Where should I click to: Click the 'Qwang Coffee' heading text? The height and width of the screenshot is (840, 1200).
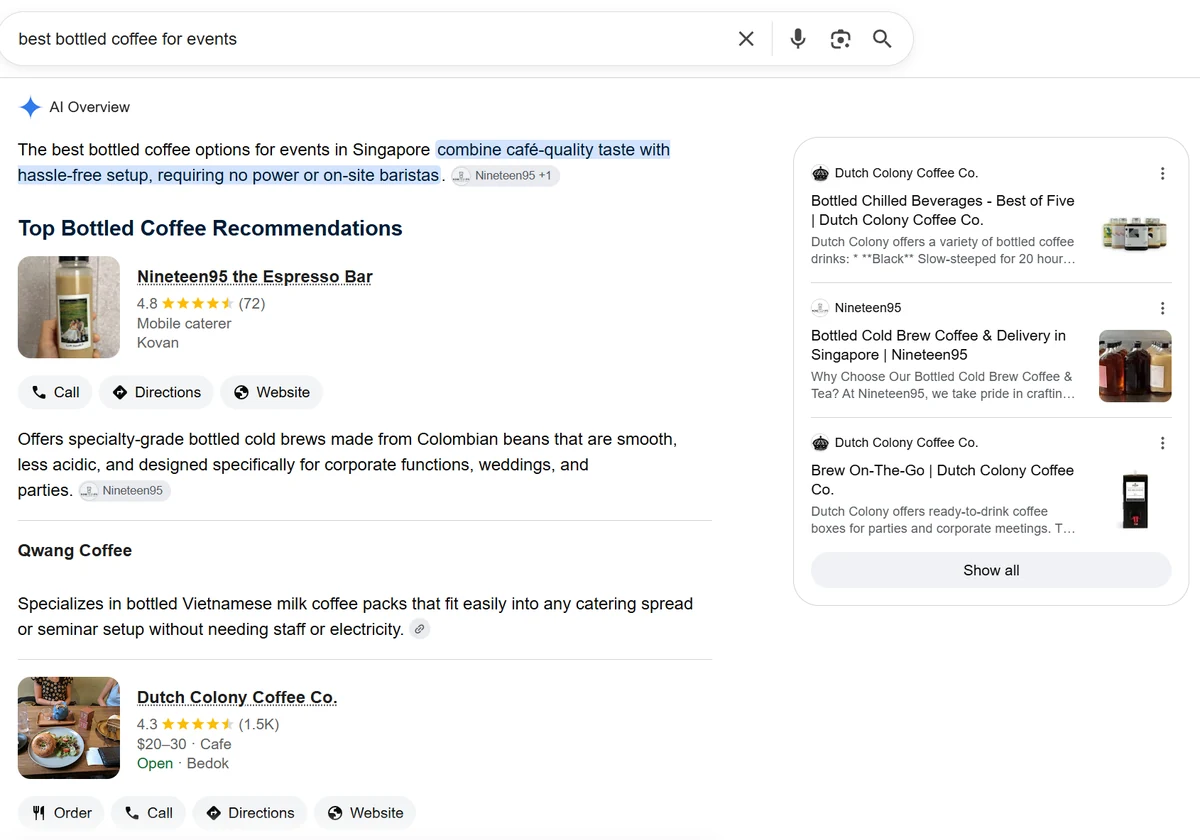75,551
